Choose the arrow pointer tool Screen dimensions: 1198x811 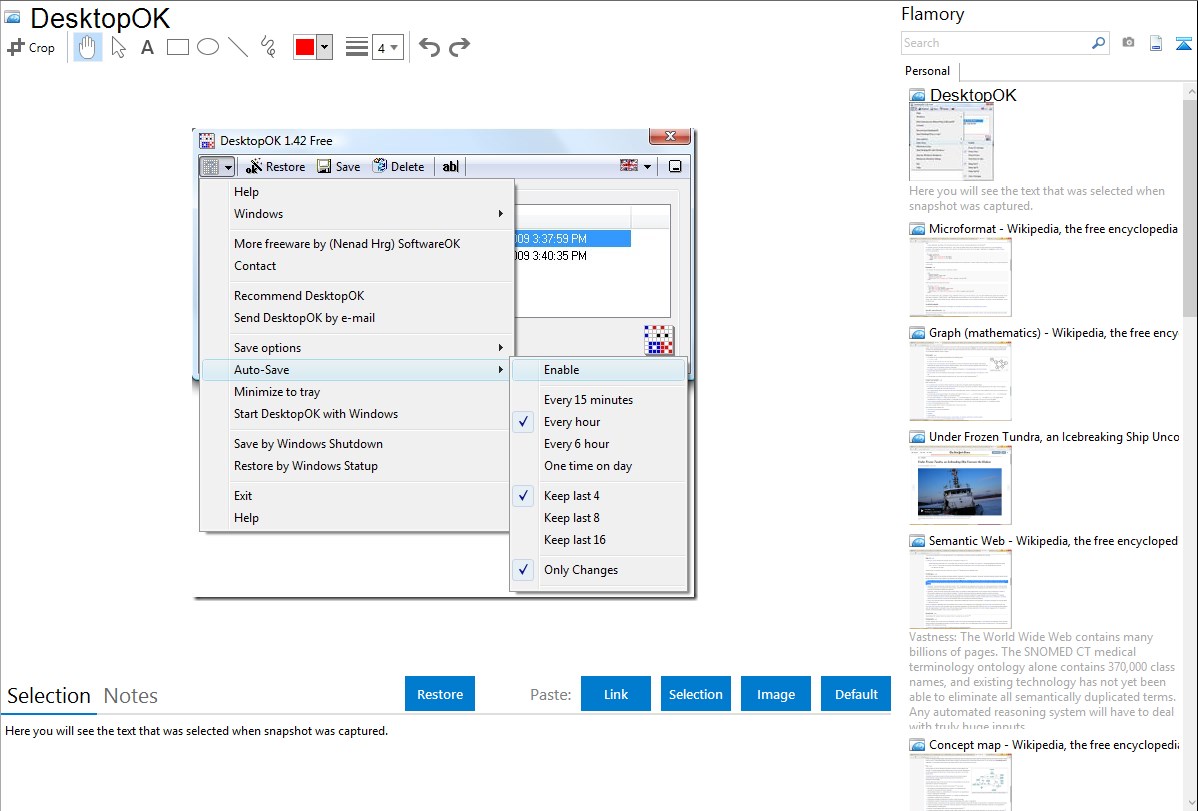click(x=118, y=47)
